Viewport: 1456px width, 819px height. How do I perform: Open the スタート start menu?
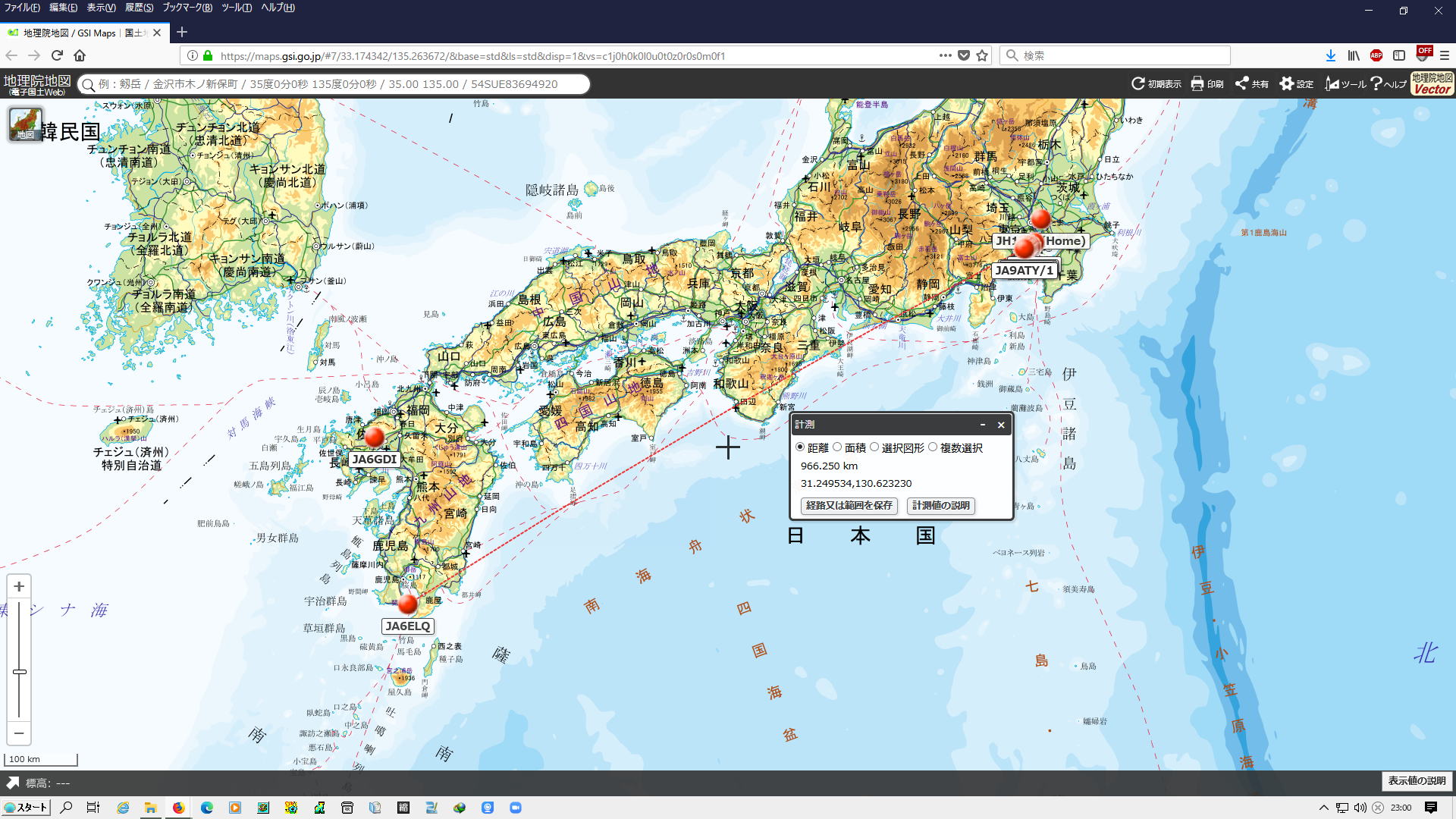click(26, 808)
